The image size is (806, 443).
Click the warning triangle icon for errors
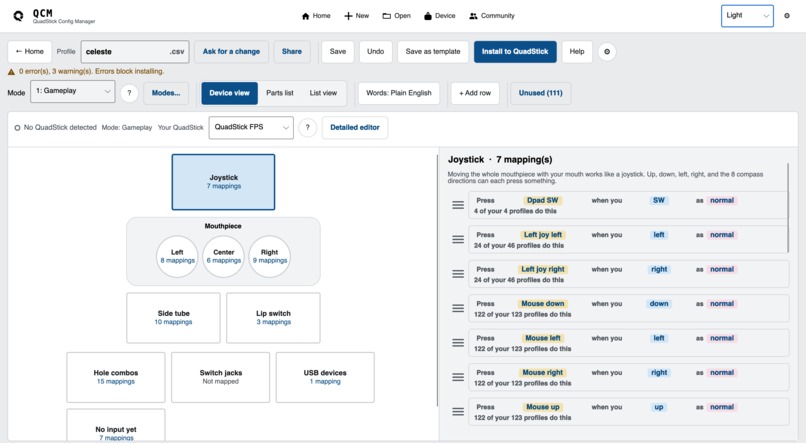(11, 71)
